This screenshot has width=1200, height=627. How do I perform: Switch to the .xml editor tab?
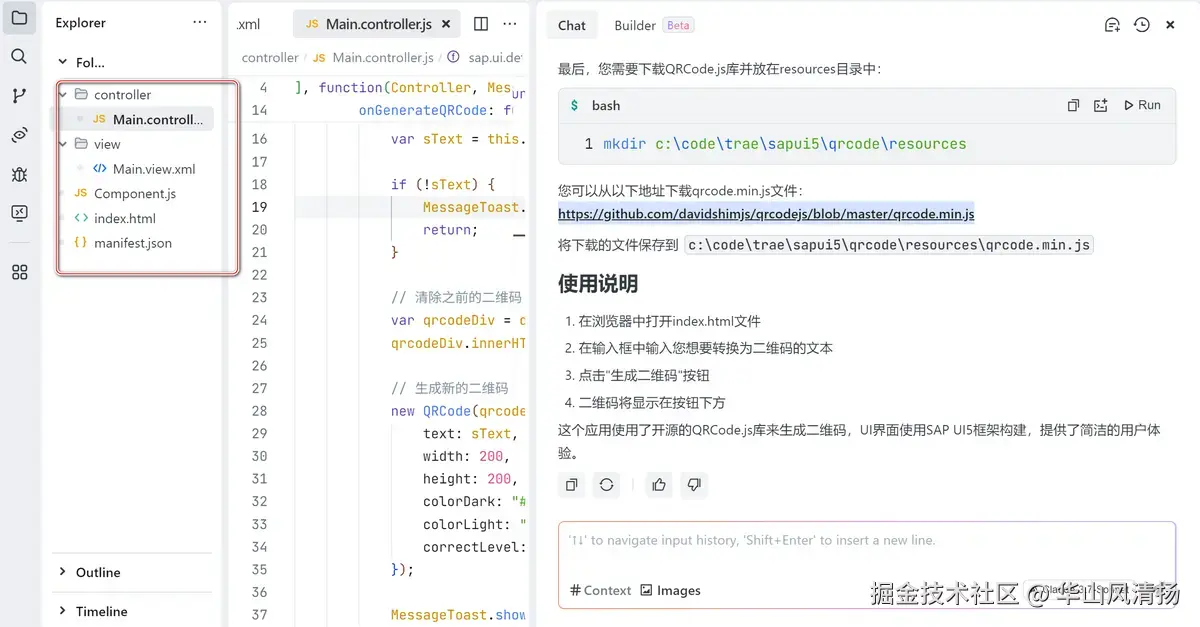click(x=249, y=24)
